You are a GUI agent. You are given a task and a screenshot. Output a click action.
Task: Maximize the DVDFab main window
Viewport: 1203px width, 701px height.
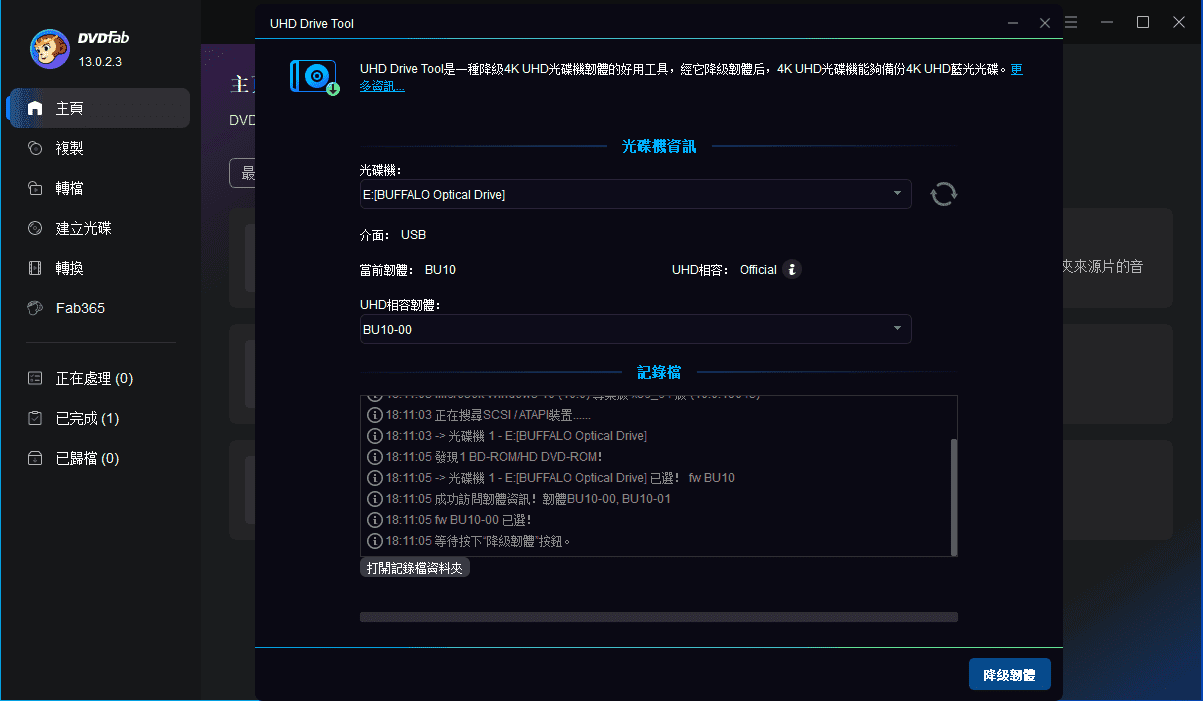(x=1143, y=22)
